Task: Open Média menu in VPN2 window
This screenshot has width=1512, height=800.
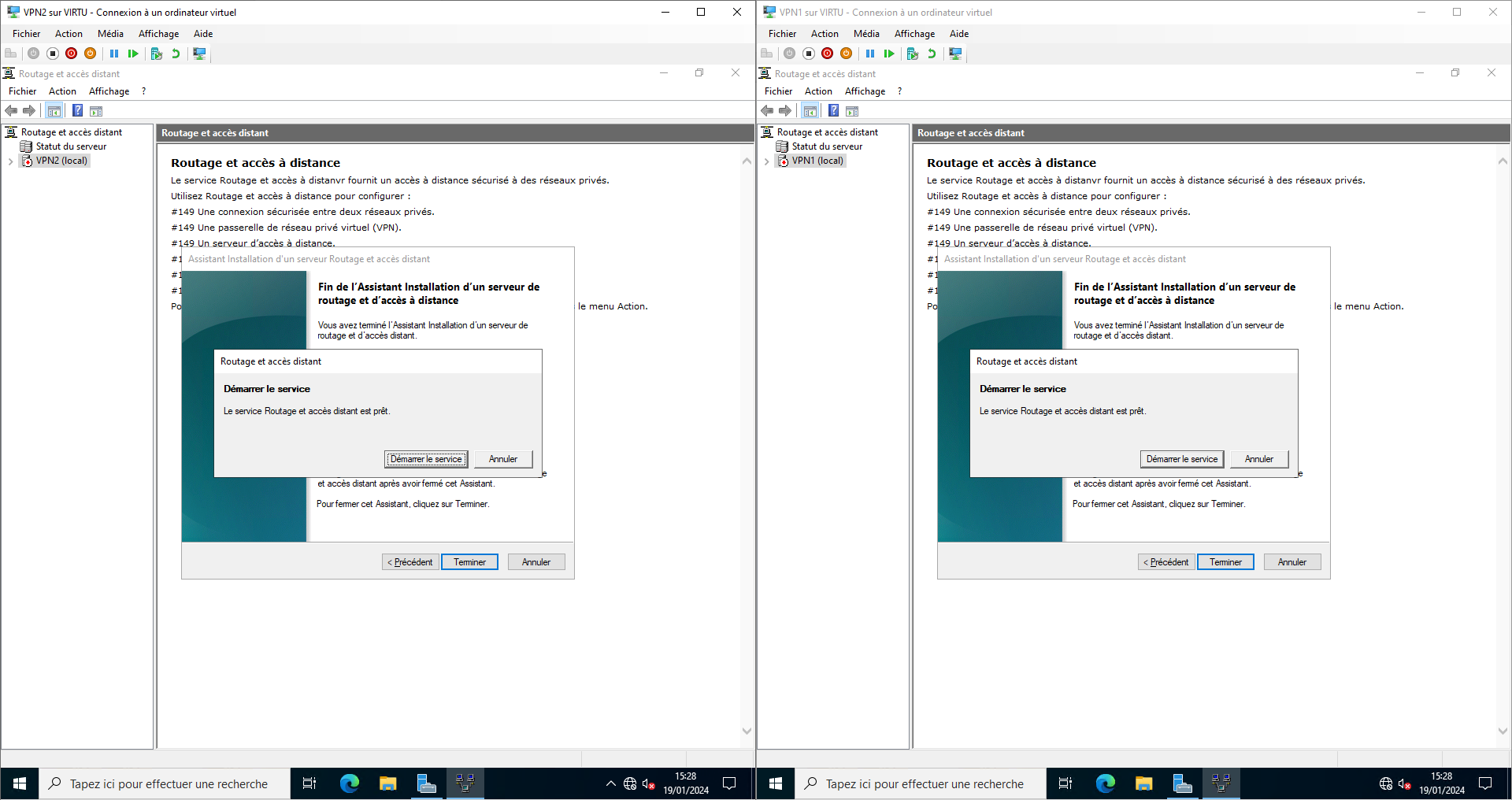Action: click(110, 34)
